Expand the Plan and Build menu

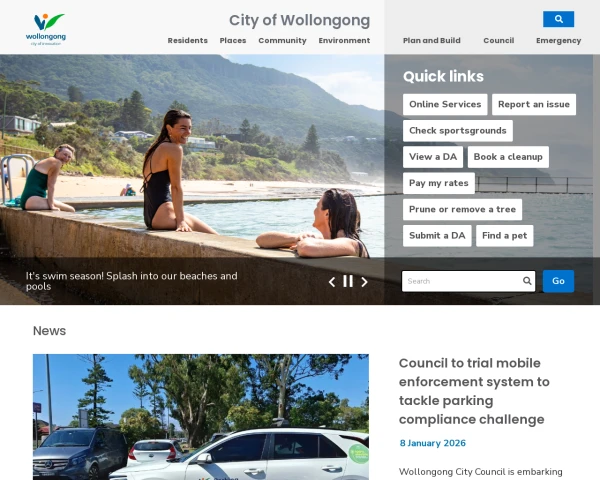click(432, 41)
